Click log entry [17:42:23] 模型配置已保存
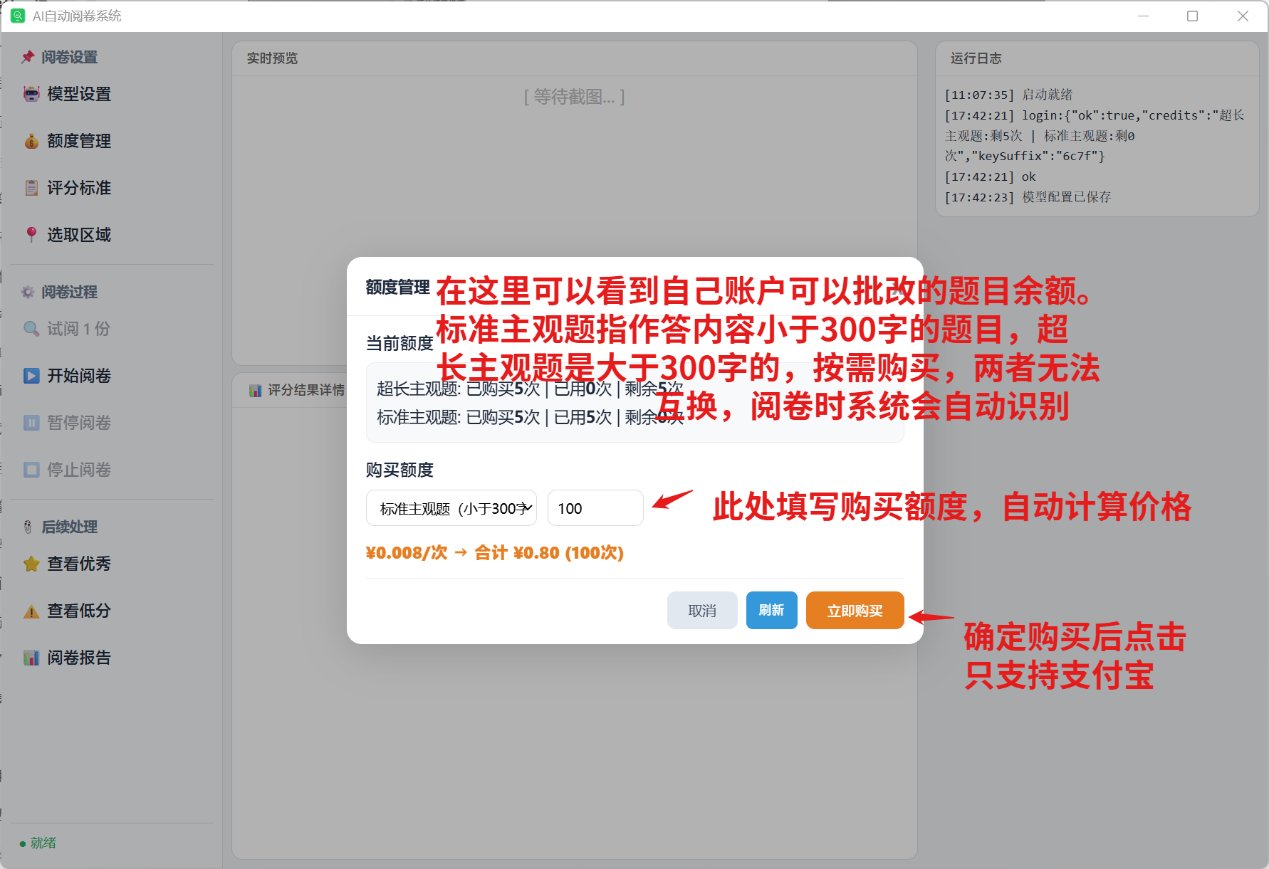This screenshot has width=1269, height=869. 1027,197
